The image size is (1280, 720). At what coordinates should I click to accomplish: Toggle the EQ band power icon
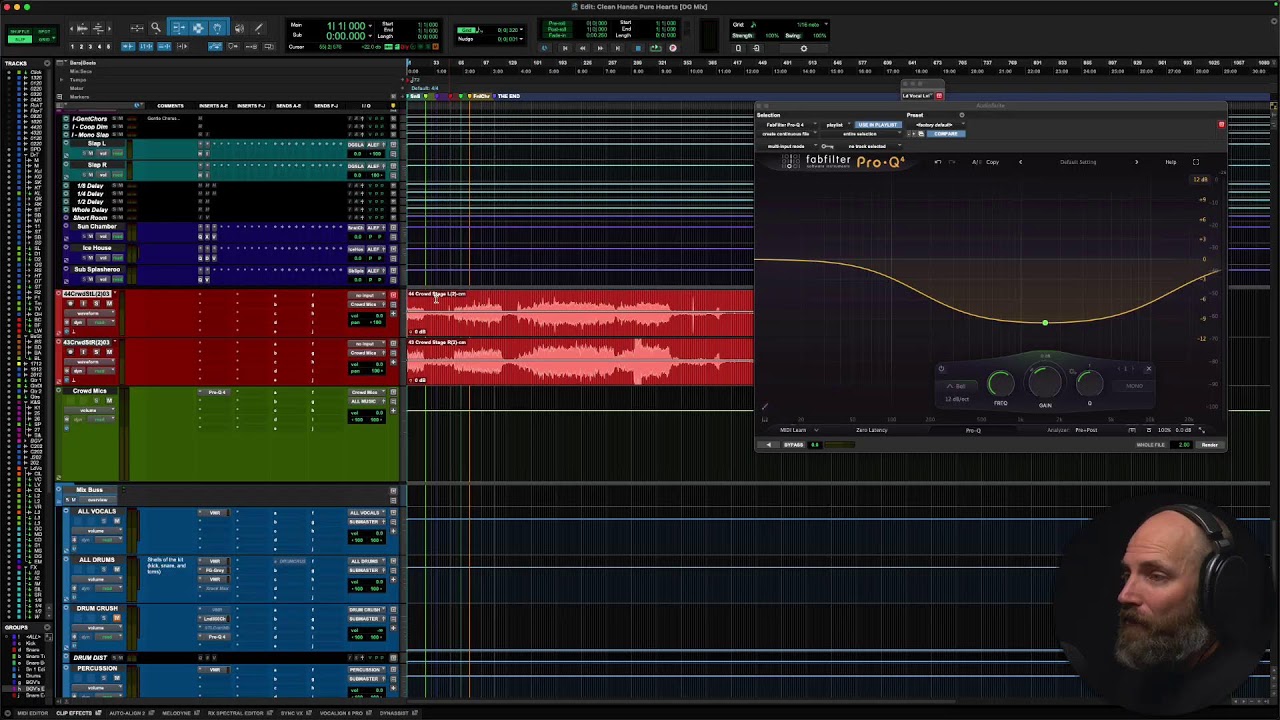pyautogui.click(x=941, y=369)
